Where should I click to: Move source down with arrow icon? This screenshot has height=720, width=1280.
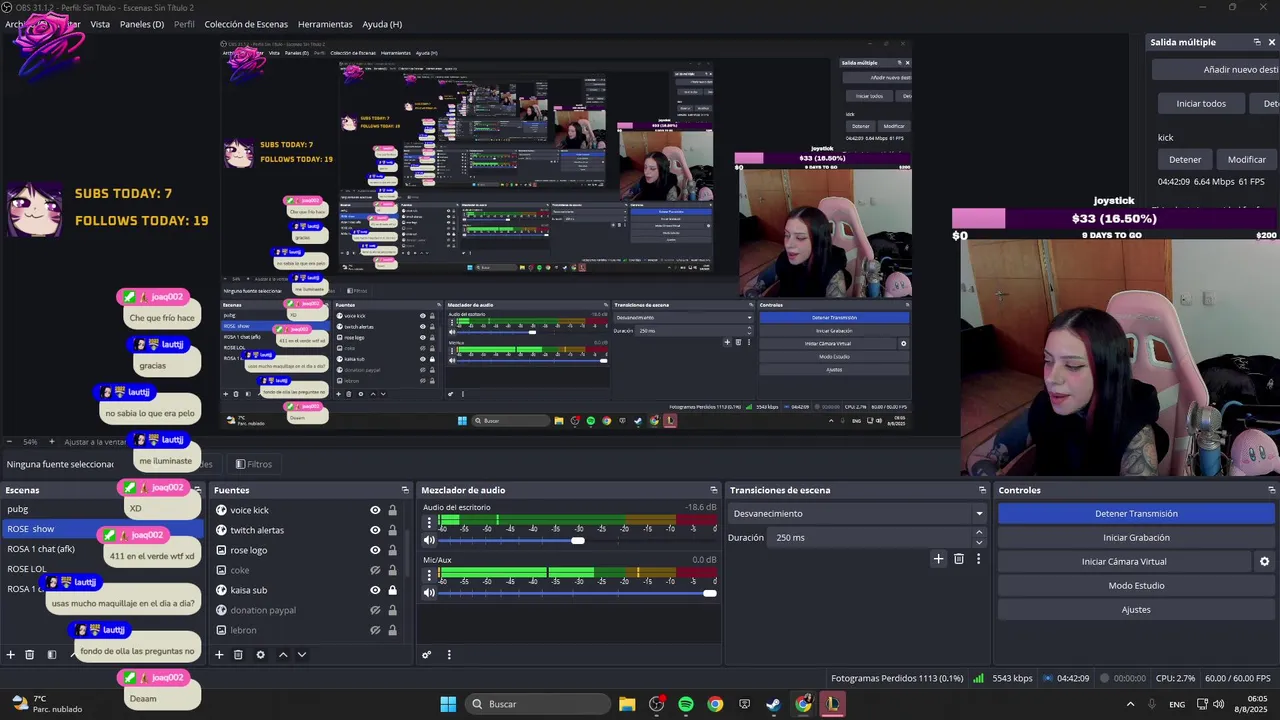click(301, 655)
